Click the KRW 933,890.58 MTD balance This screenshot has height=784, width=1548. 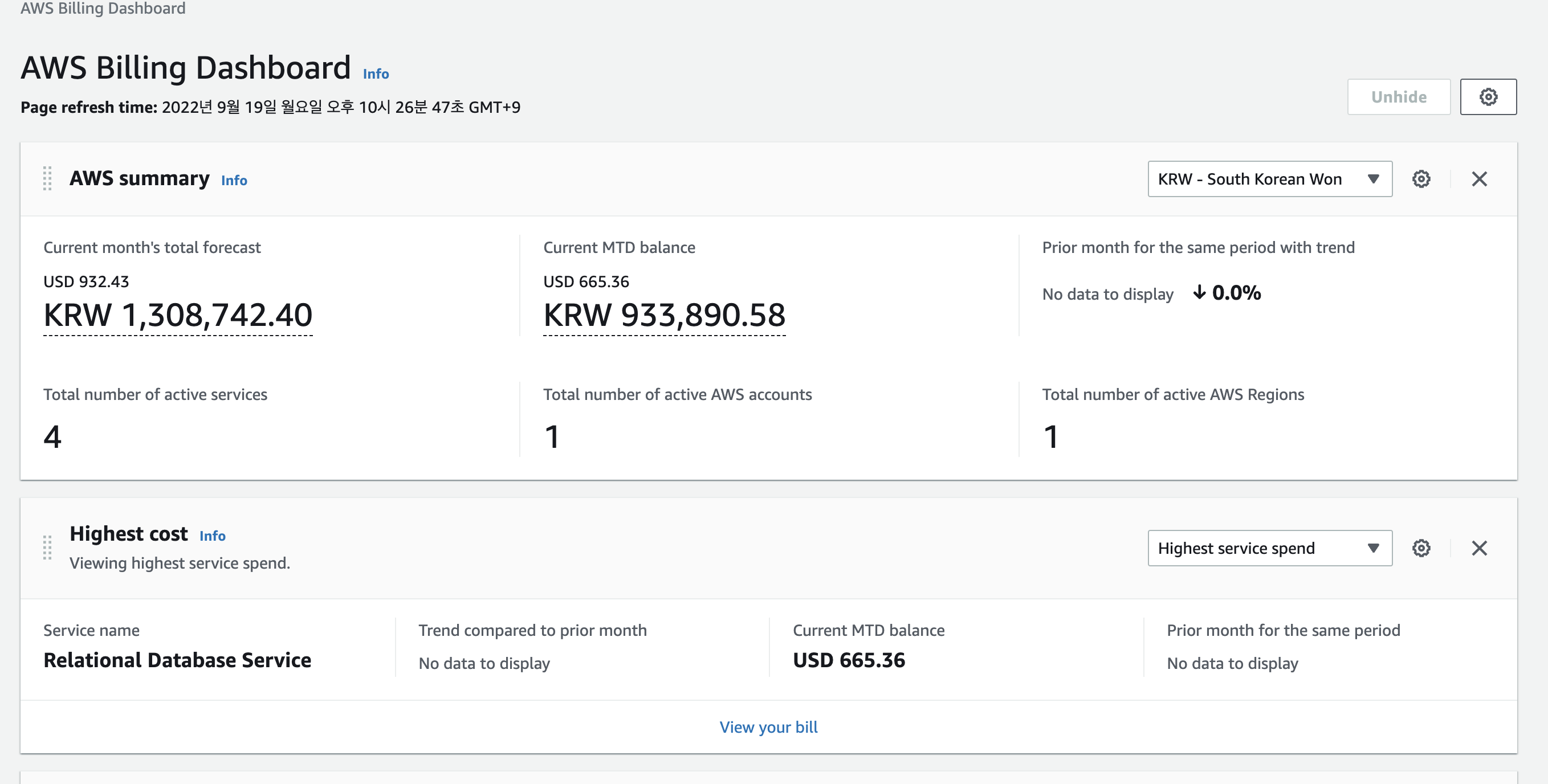pyautogui.click(x=664, y=315)
